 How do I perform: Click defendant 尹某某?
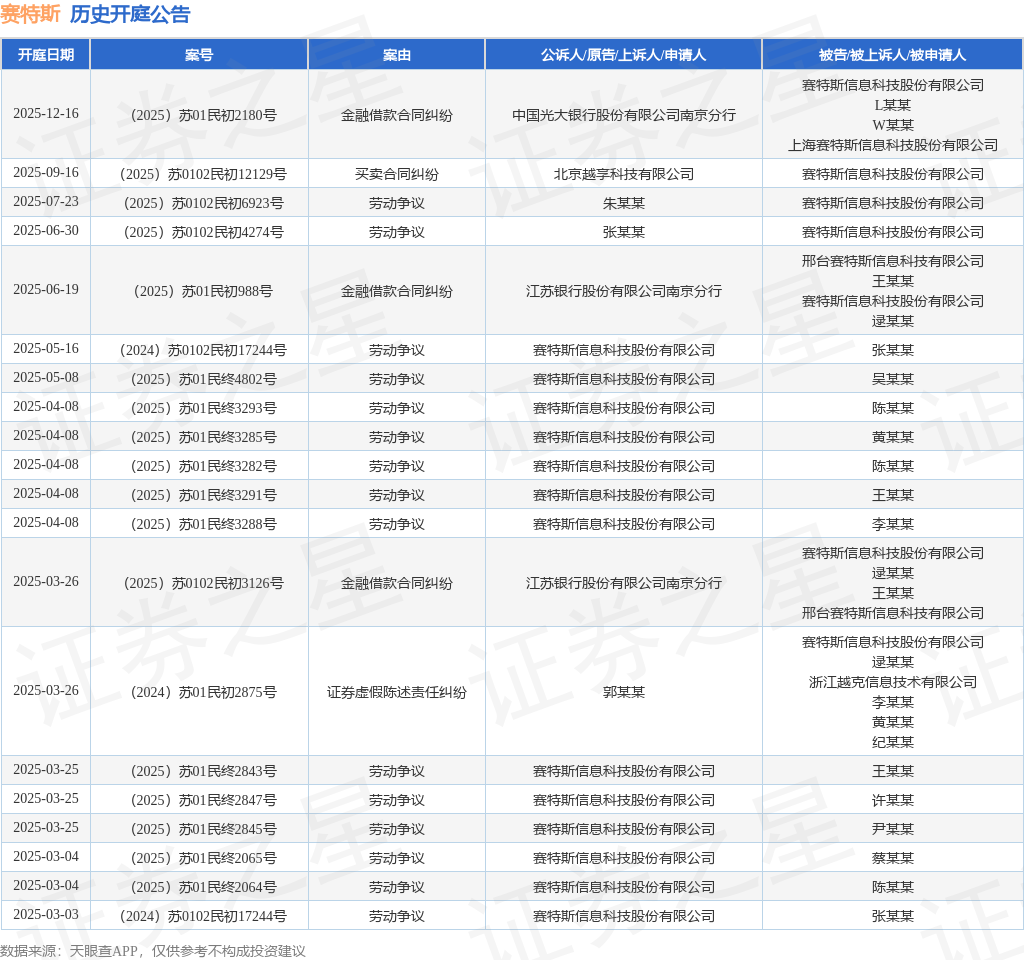coord(893,829)
